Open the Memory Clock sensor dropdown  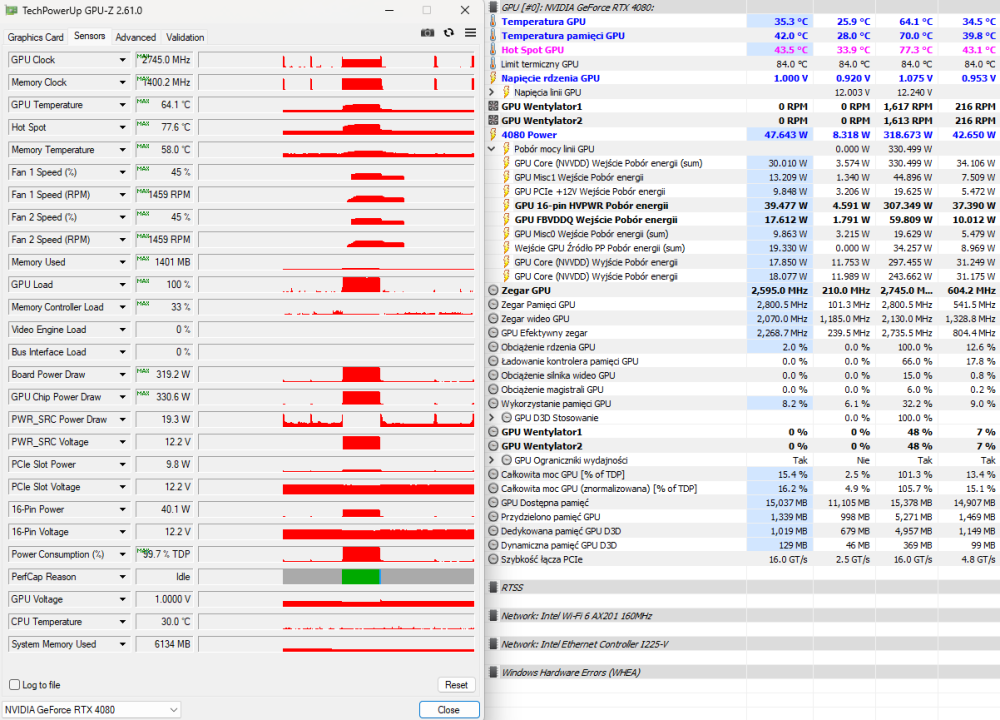pos(122,82)
